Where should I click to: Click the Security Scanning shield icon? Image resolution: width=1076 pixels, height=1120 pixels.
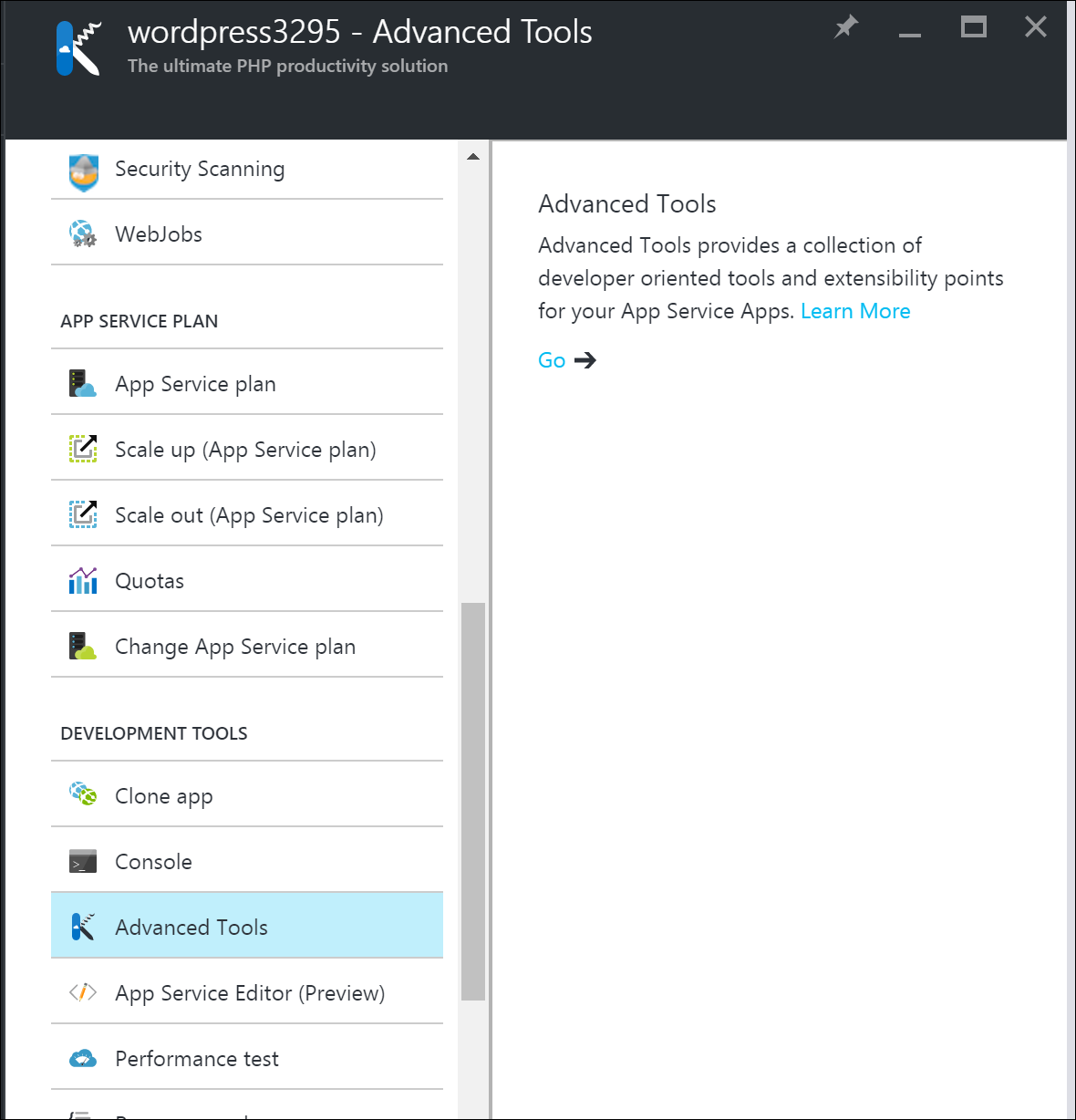point(83,171)
